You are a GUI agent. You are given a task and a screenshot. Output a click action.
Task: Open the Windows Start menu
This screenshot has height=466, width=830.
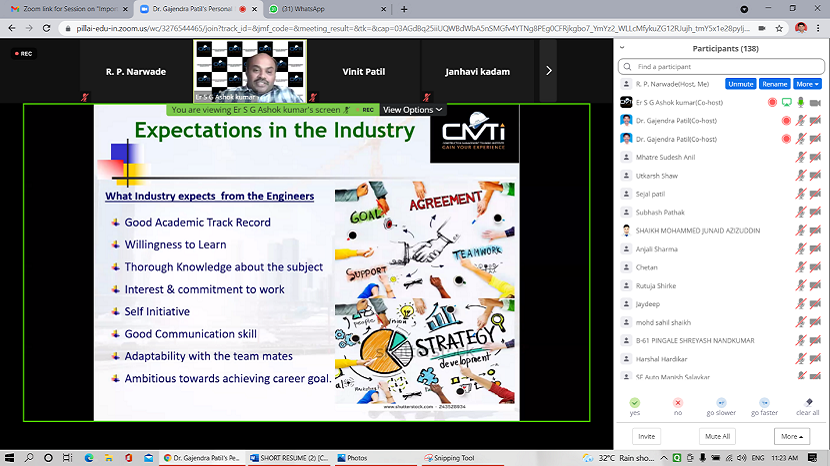(9, 458)
